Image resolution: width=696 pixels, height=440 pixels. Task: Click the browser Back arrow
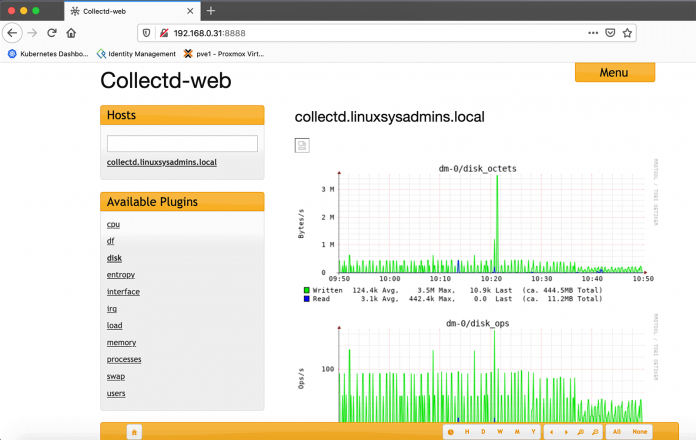coord(12,33)
